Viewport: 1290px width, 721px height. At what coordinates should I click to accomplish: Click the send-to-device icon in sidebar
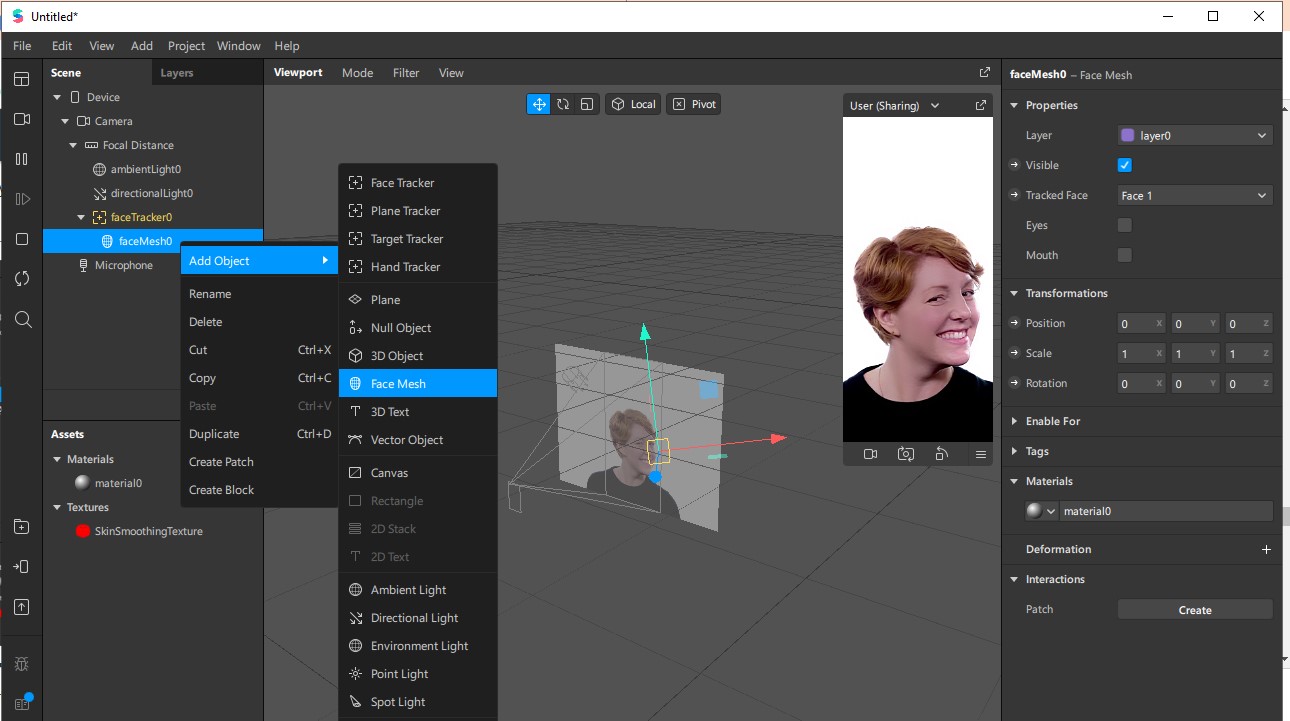pos(22,567)
